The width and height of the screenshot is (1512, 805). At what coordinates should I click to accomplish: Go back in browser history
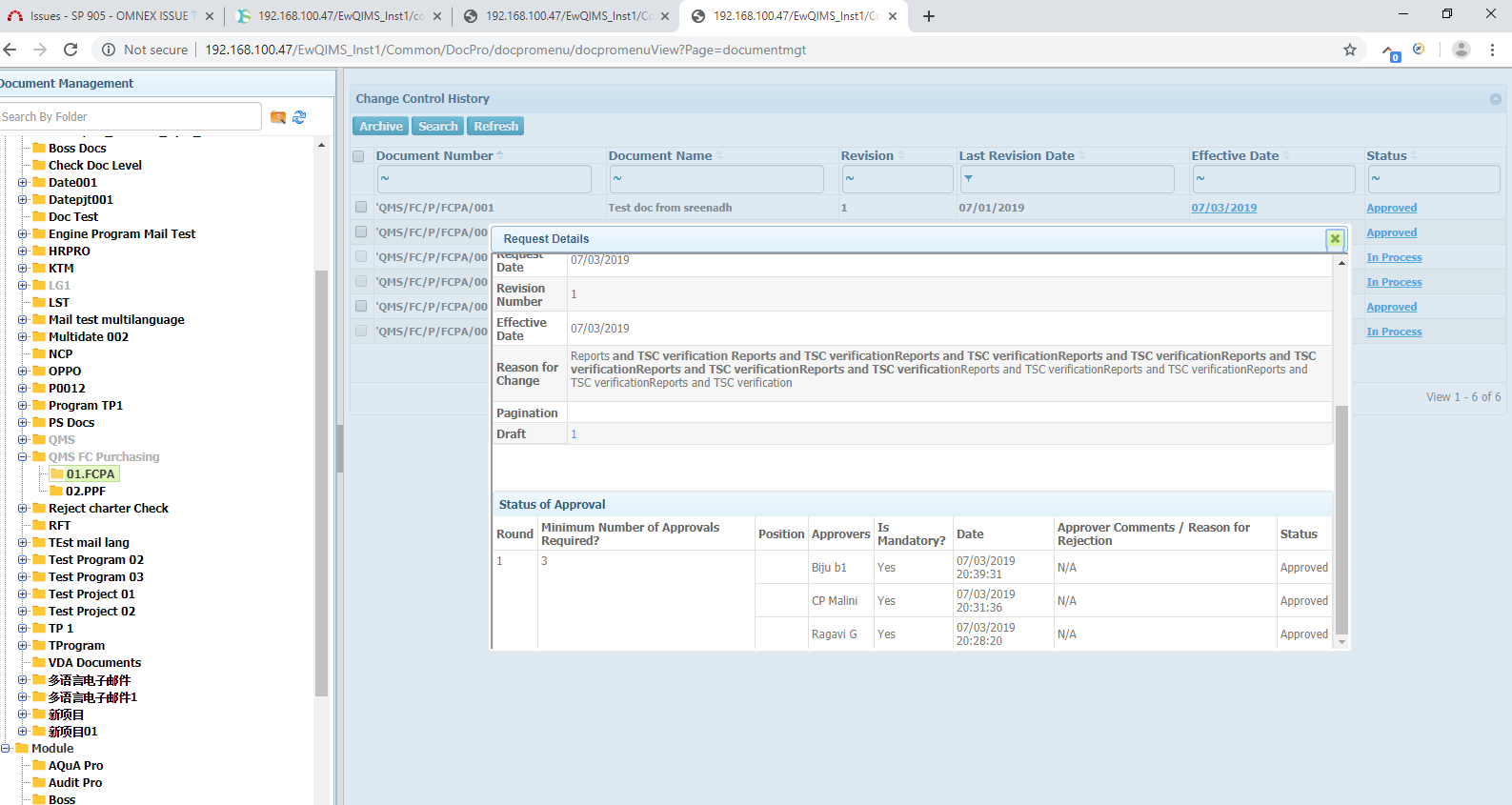(x=10, y=50)
